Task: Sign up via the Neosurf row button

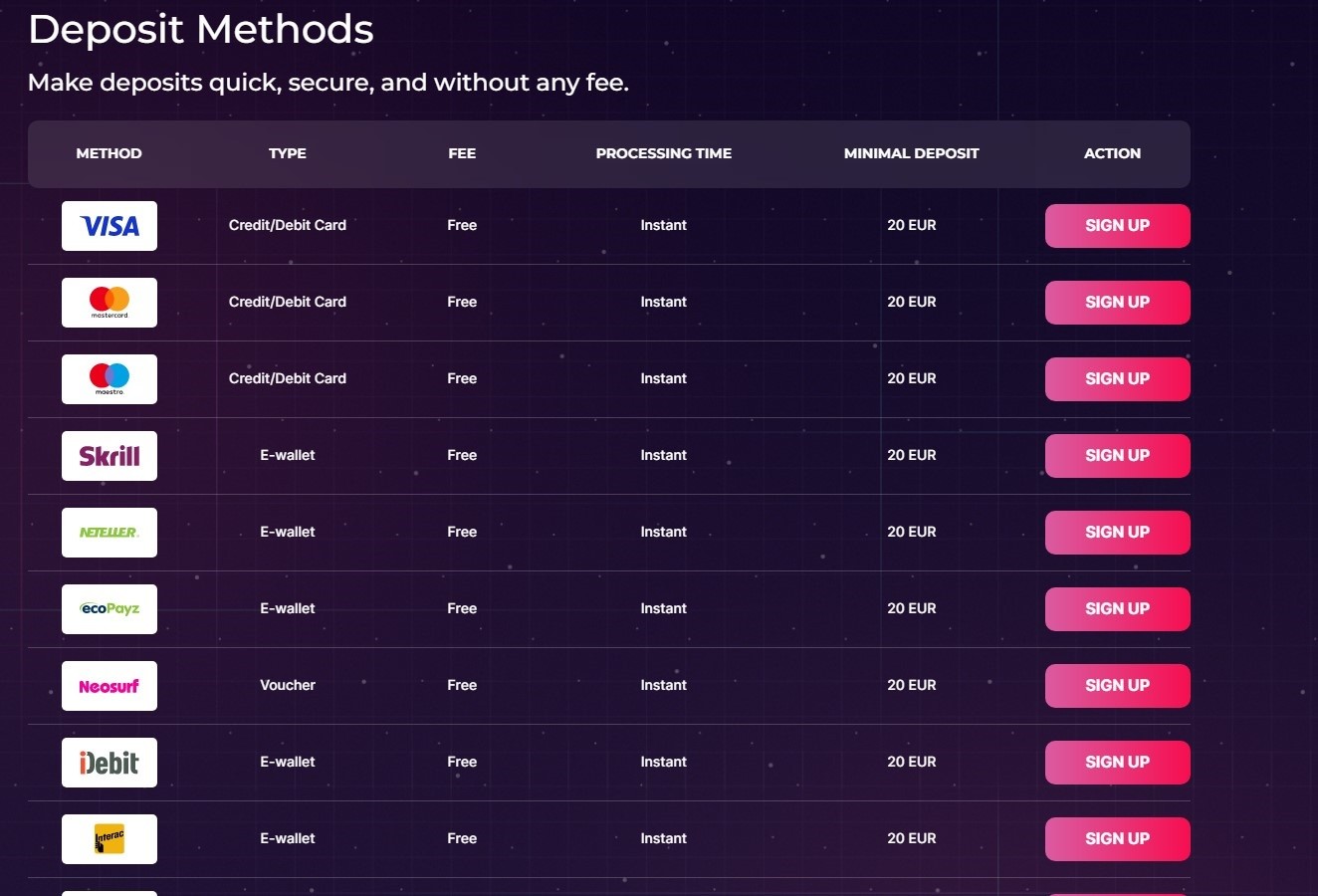Action: coord(1117,686)
